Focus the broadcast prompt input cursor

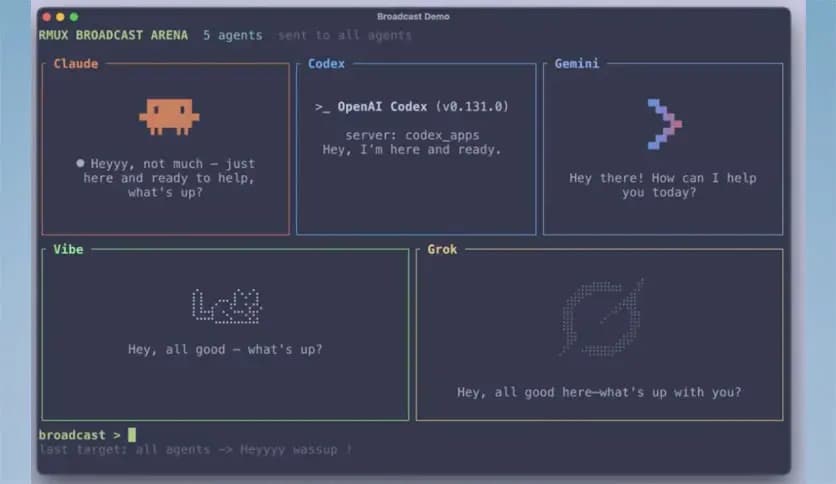[x=132, y=435]
